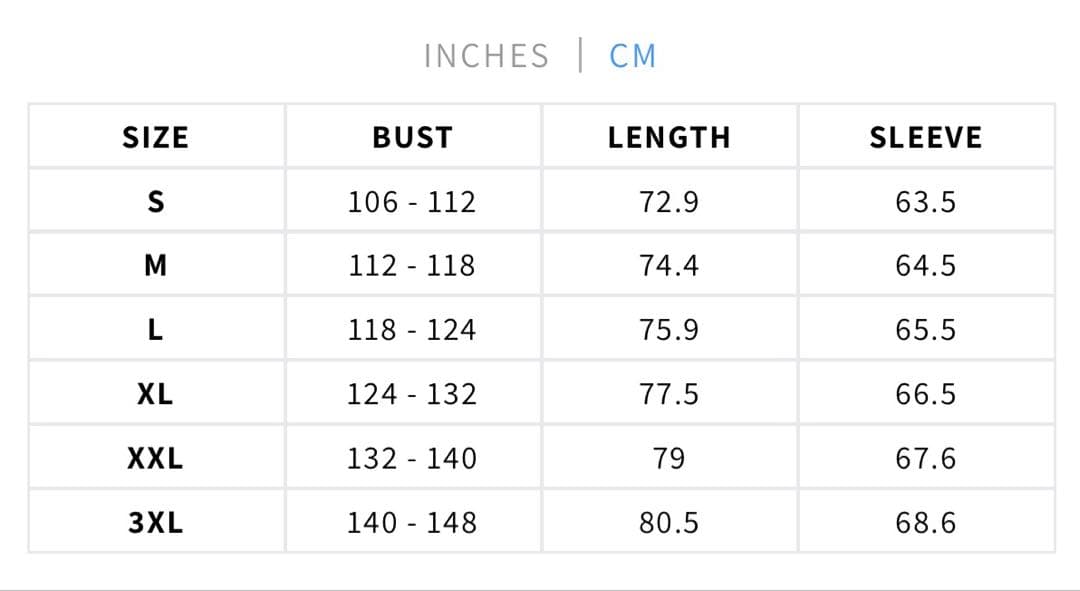
Task: Click bust value 140 - 148
Action: coord(412,522)
